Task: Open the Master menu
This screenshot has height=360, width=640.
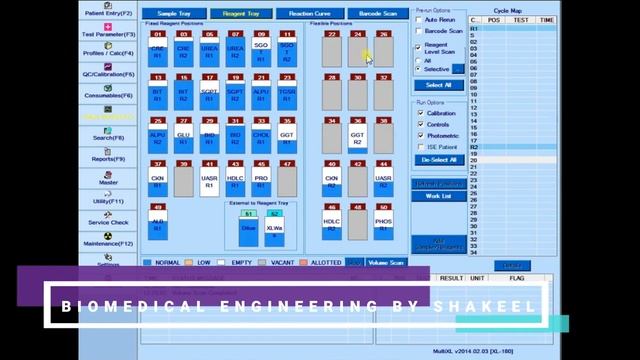Action: [108, 178]
